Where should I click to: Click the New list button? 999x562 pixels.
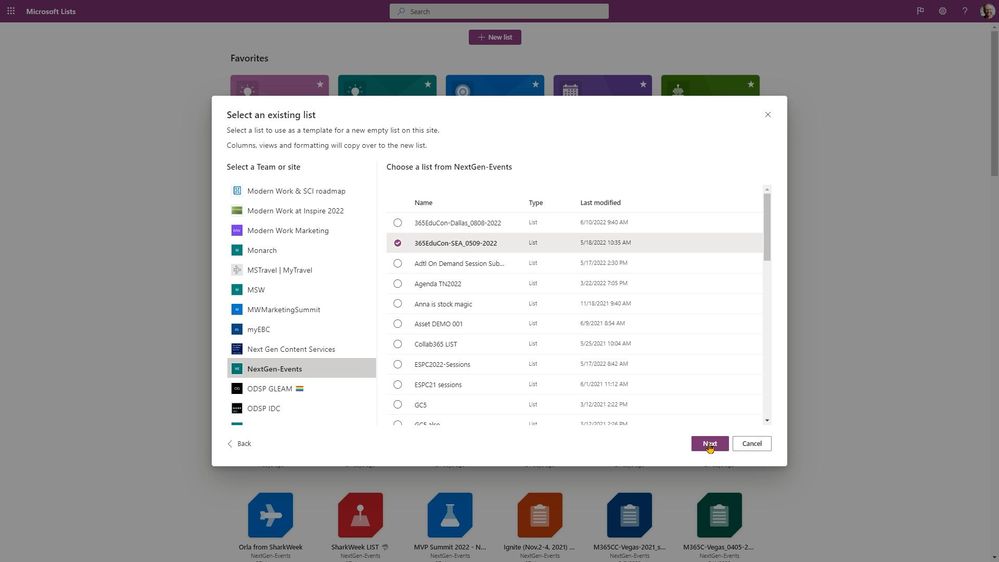coord(495,37)
